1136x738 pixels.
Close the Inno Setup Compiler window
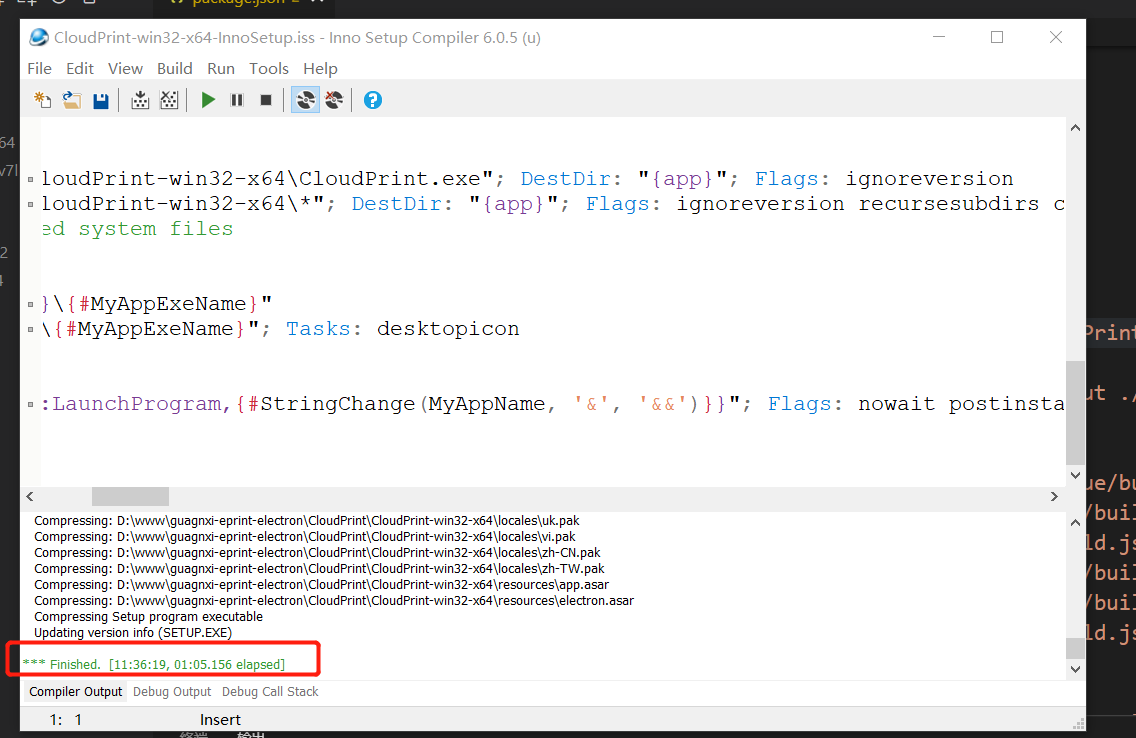pyautogui.click(x=1056, y=37)
